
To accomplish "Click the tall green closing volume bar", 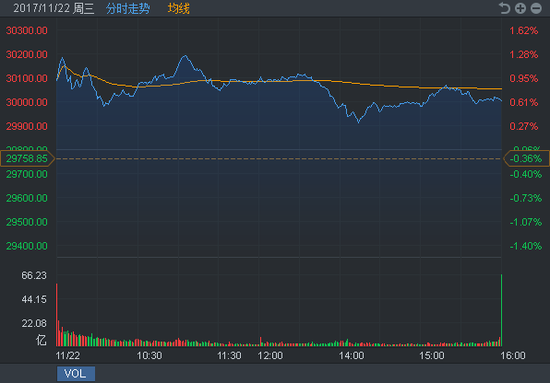I will (x=502, y=310).
